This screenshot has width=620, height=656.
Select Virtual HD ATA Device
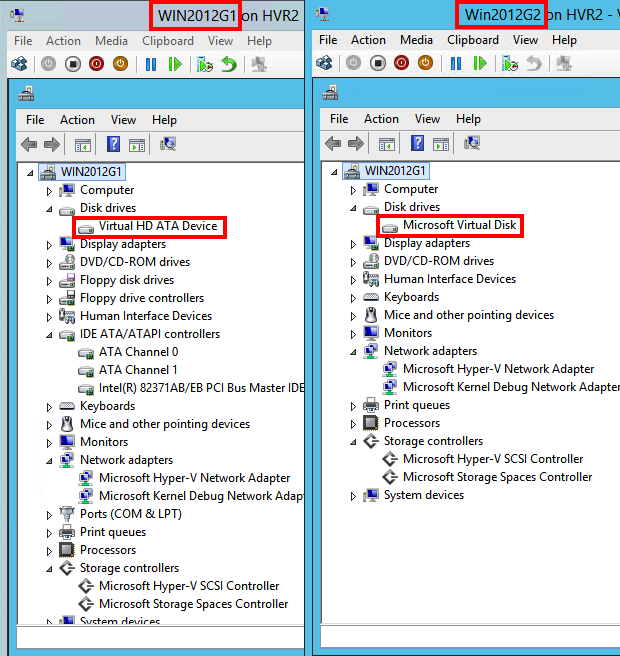[158, 226]
